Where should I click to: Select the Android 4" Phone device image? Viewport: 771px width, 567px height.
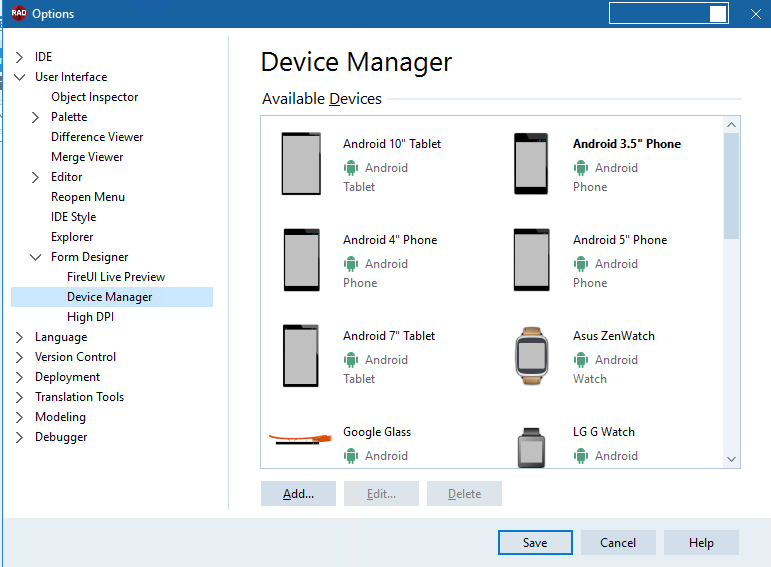[x=301, y=260]
